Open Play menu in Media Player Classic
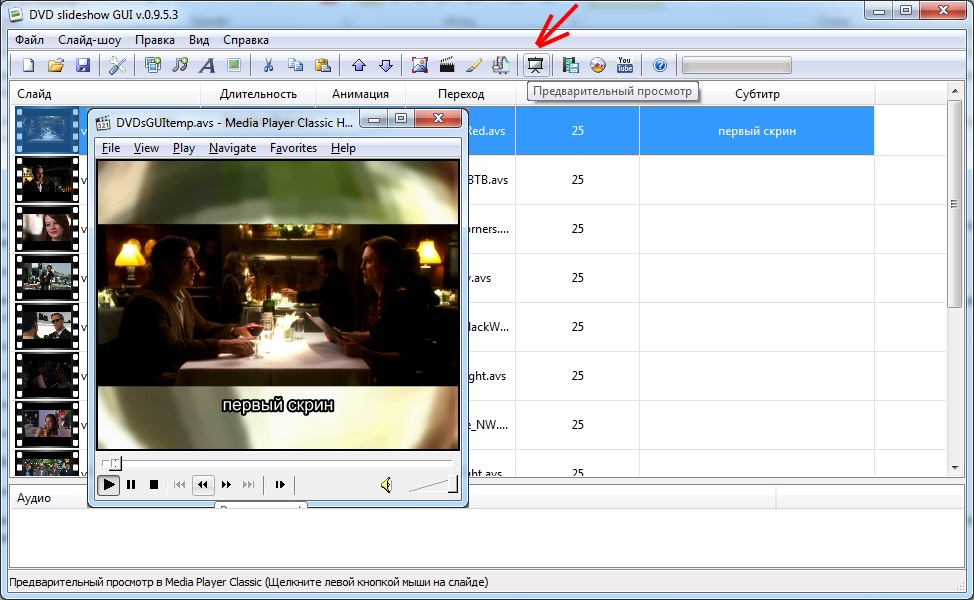The height and width of the screenshot is (600, 974). click(x=184, y=148)
